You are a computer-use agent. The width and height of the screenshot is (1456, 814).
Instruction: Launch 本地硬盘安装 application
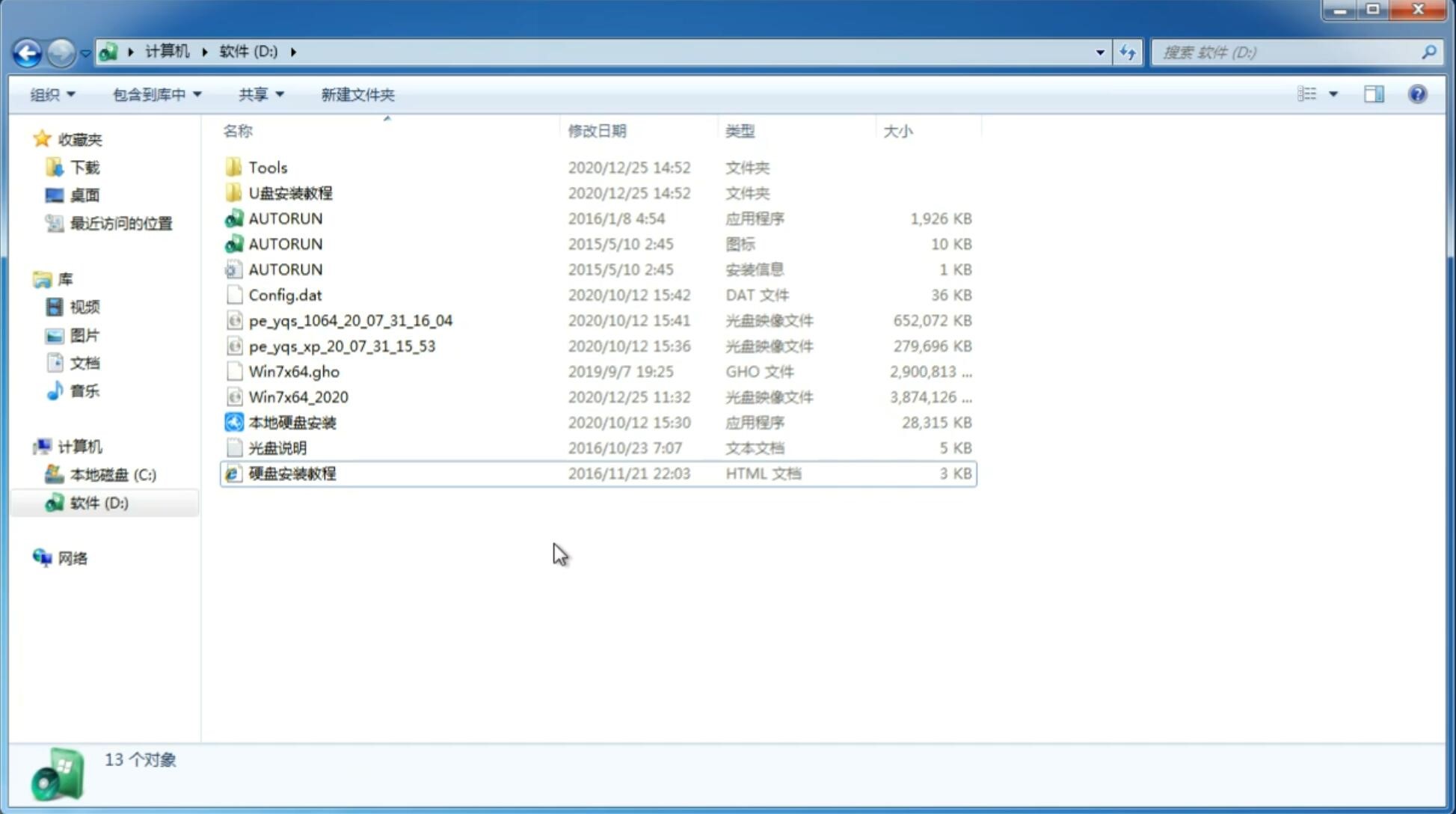292,422
